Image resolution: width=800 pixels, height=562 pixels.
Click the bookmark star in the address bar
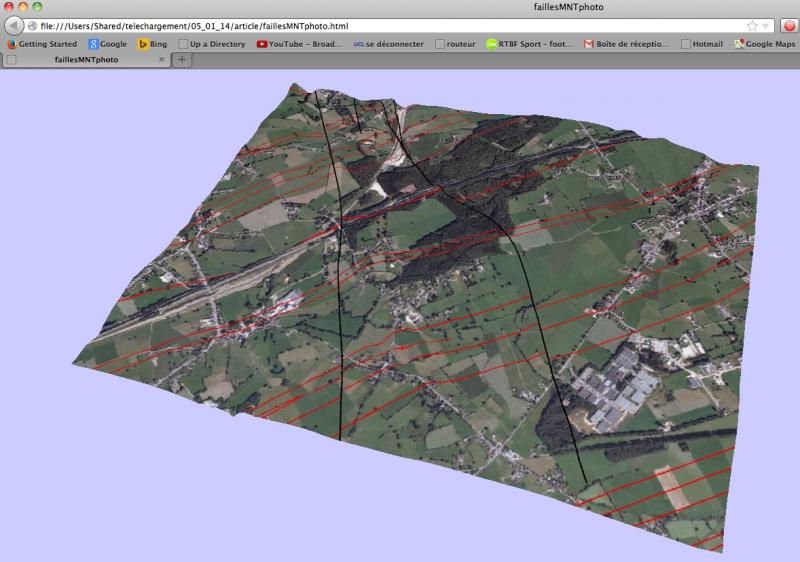[x=752, y=25]
